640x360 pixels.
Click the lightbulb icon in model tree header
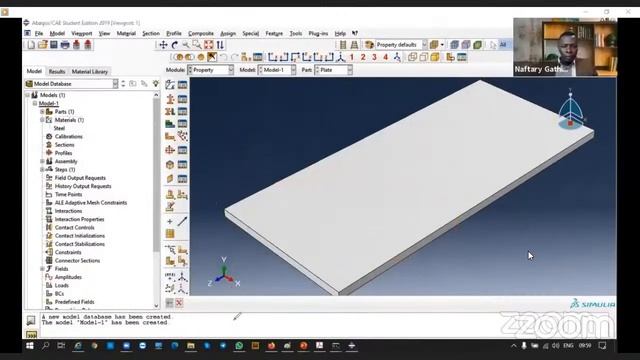[x=156, y=84]
